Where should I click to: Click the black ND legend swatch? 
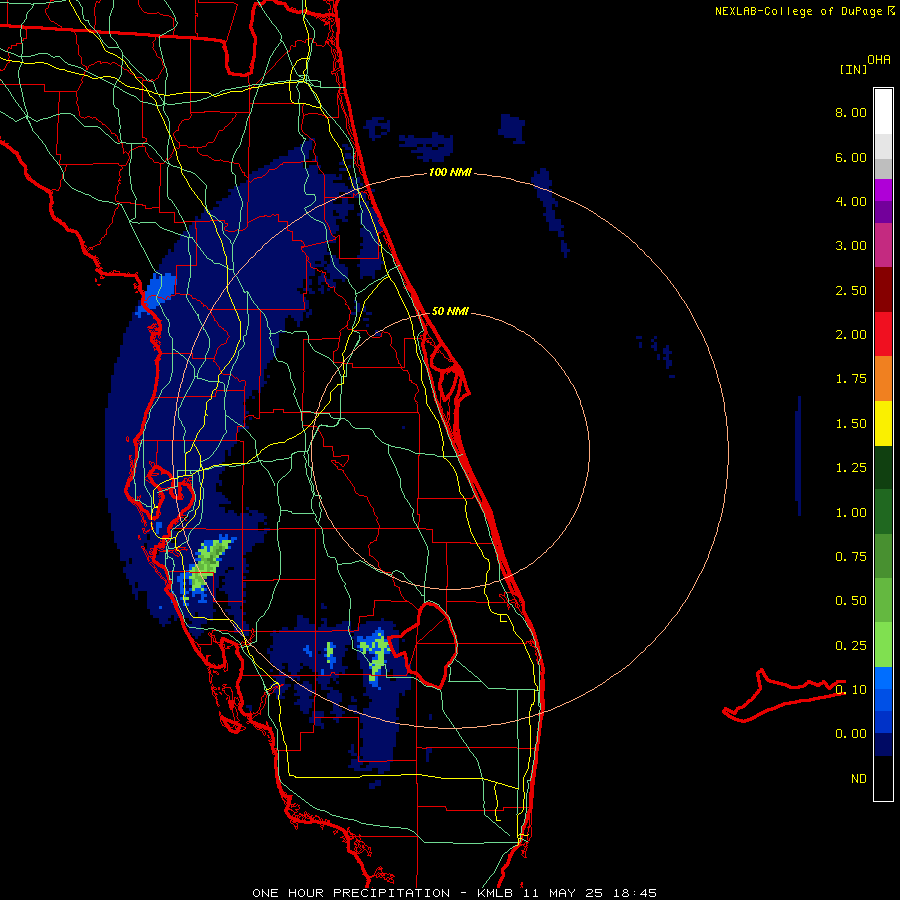tap(883, 778)
